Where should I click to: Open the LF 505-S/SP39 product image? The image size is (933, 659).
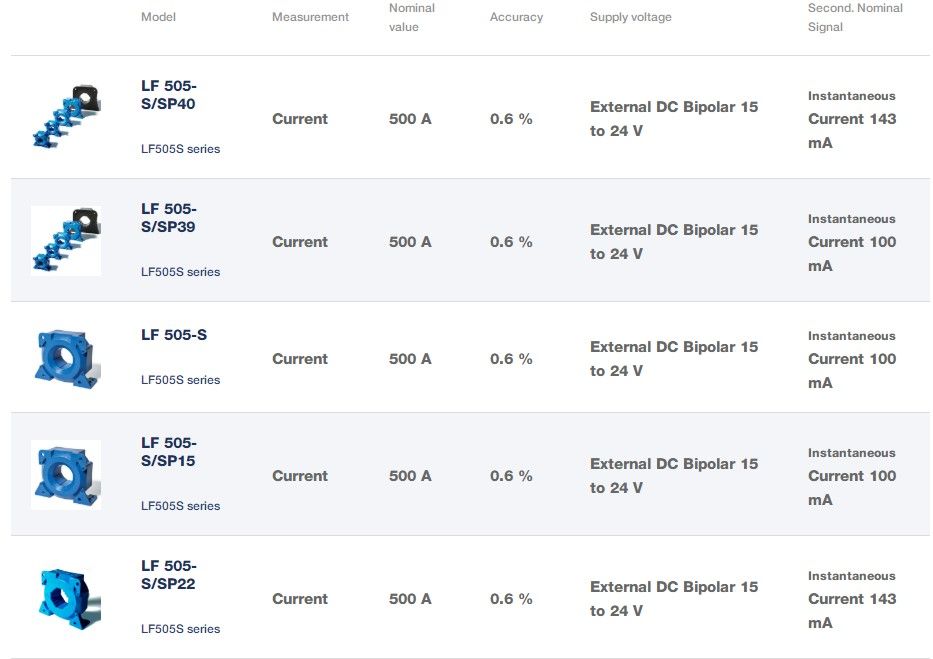coord(66,240)
